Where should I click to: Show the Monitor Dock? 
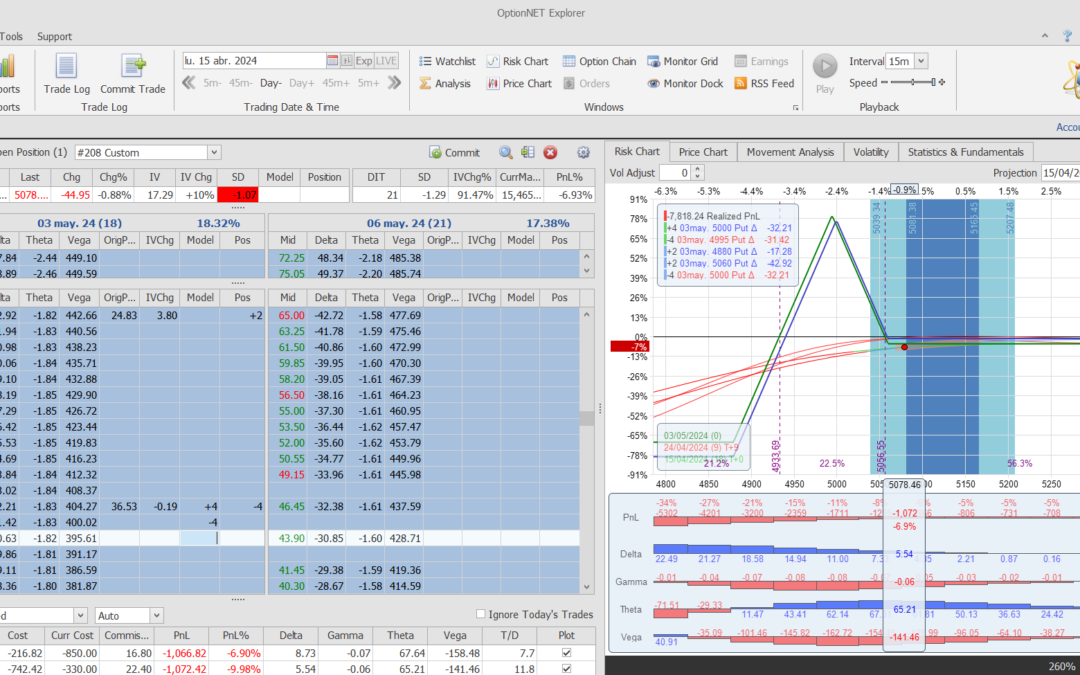[x=684, y=84]
